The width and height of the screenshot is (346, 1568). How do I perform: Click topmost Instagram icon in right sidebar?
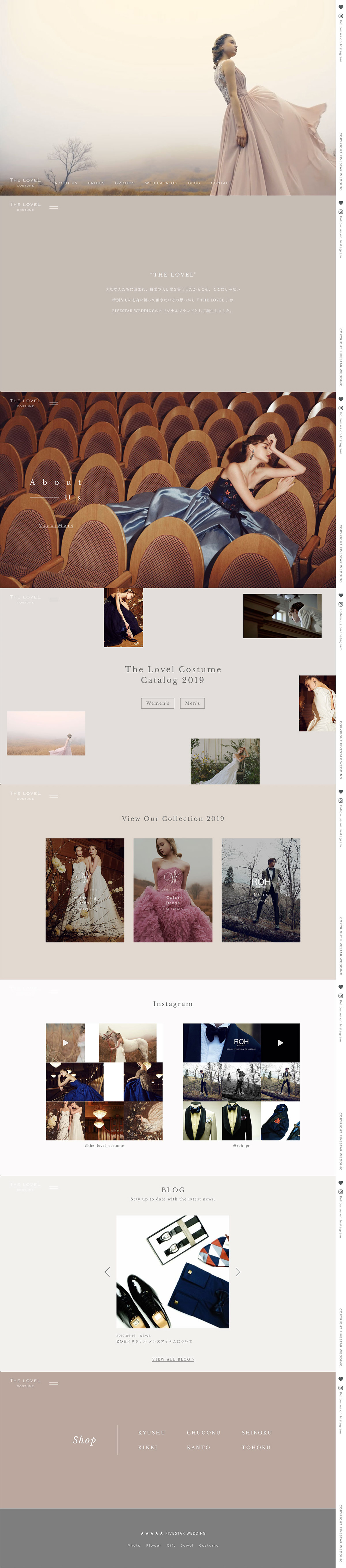point(341,16)
